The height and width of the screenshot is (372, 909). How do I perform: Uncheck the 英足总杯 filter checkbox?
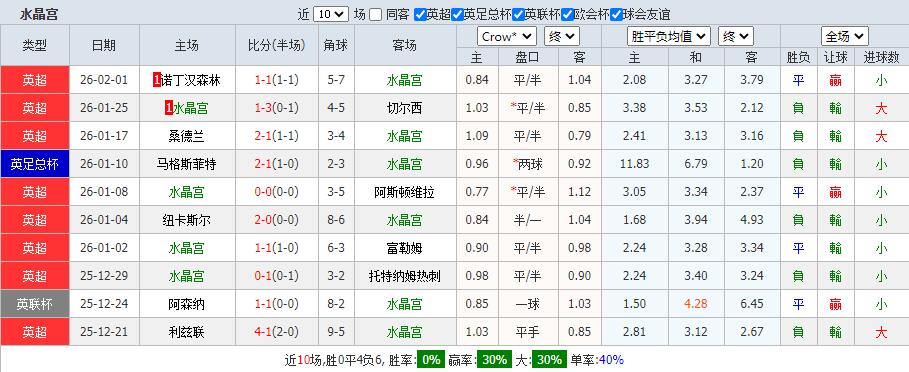pos(457,14)
